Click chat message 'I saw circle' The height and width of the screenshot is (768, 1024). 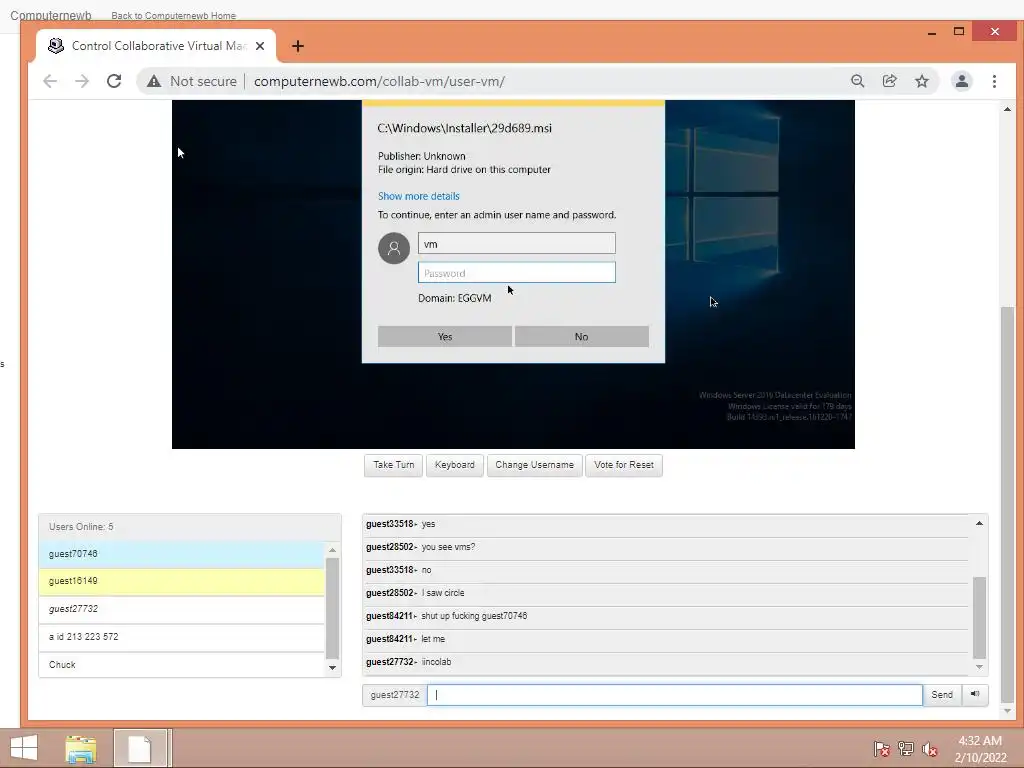coord(443,593)
